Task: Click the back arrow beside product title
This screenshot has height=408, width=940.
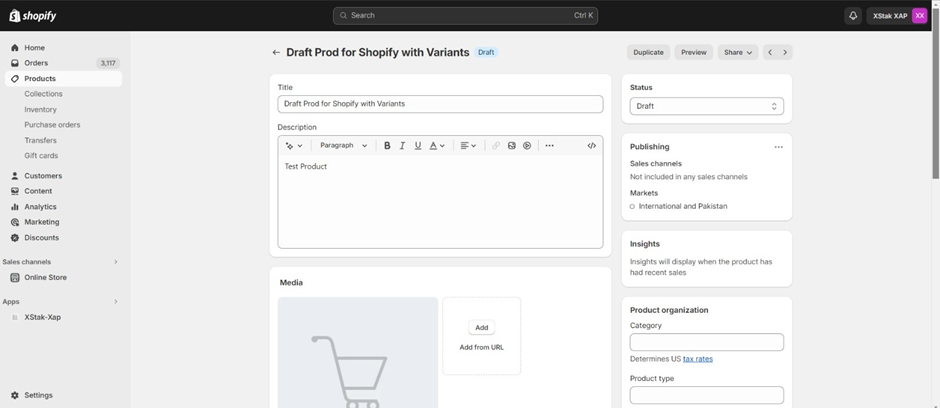Action: (276, 53)
